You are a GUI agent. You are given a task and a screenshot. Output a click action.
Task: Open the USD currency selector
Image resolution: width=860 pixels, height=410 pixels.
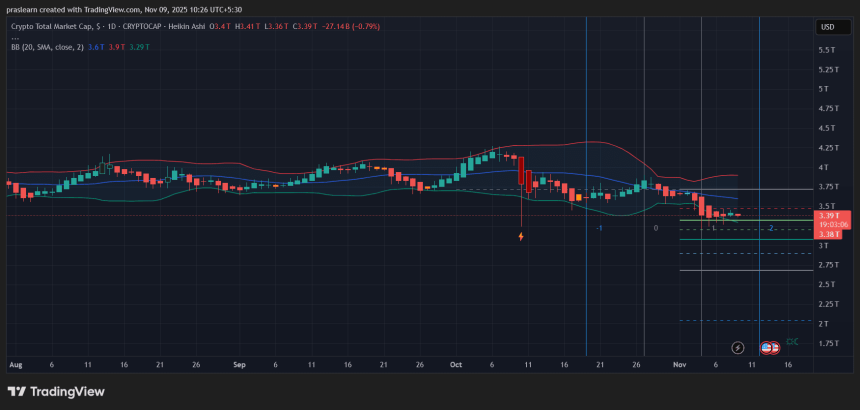pos(828,27)
